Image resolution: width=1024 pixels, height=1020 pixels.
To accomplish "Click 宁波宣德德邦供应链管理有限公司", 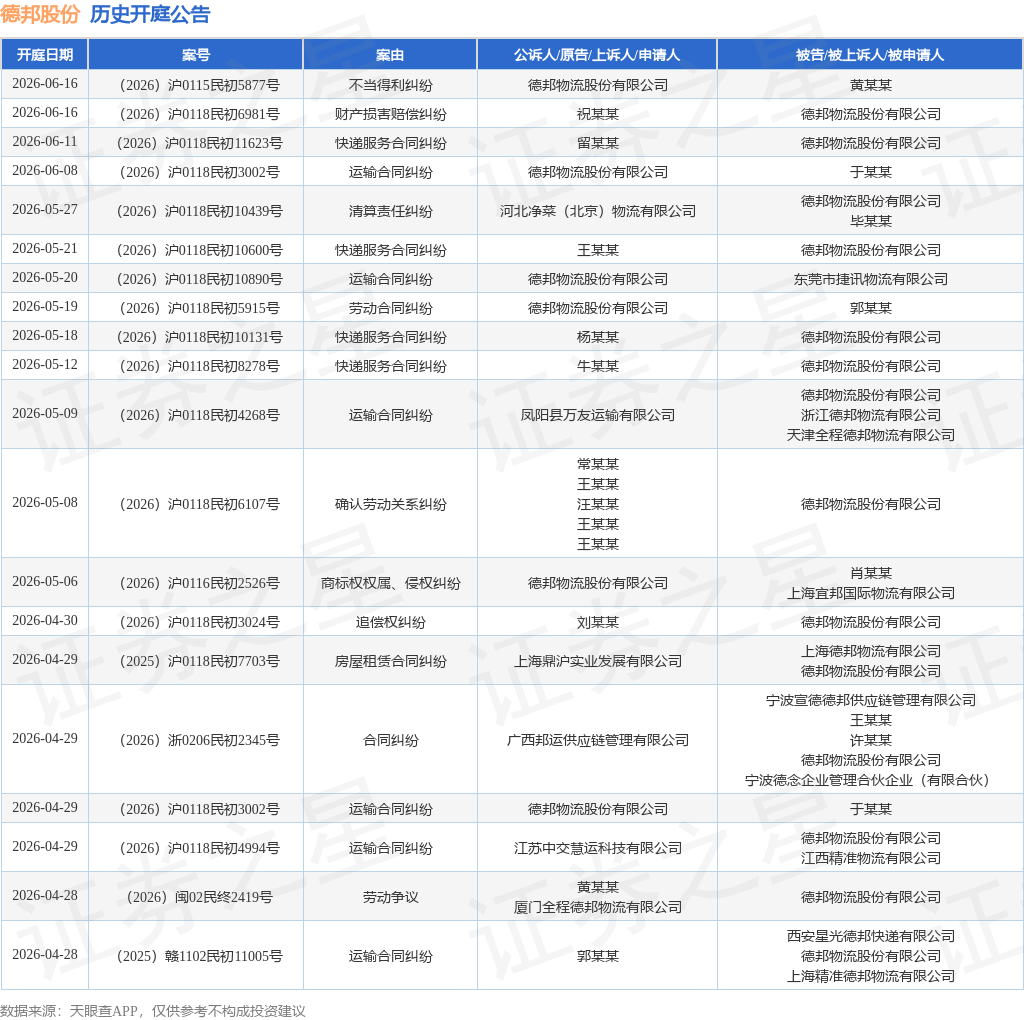I will coord(871,701).
